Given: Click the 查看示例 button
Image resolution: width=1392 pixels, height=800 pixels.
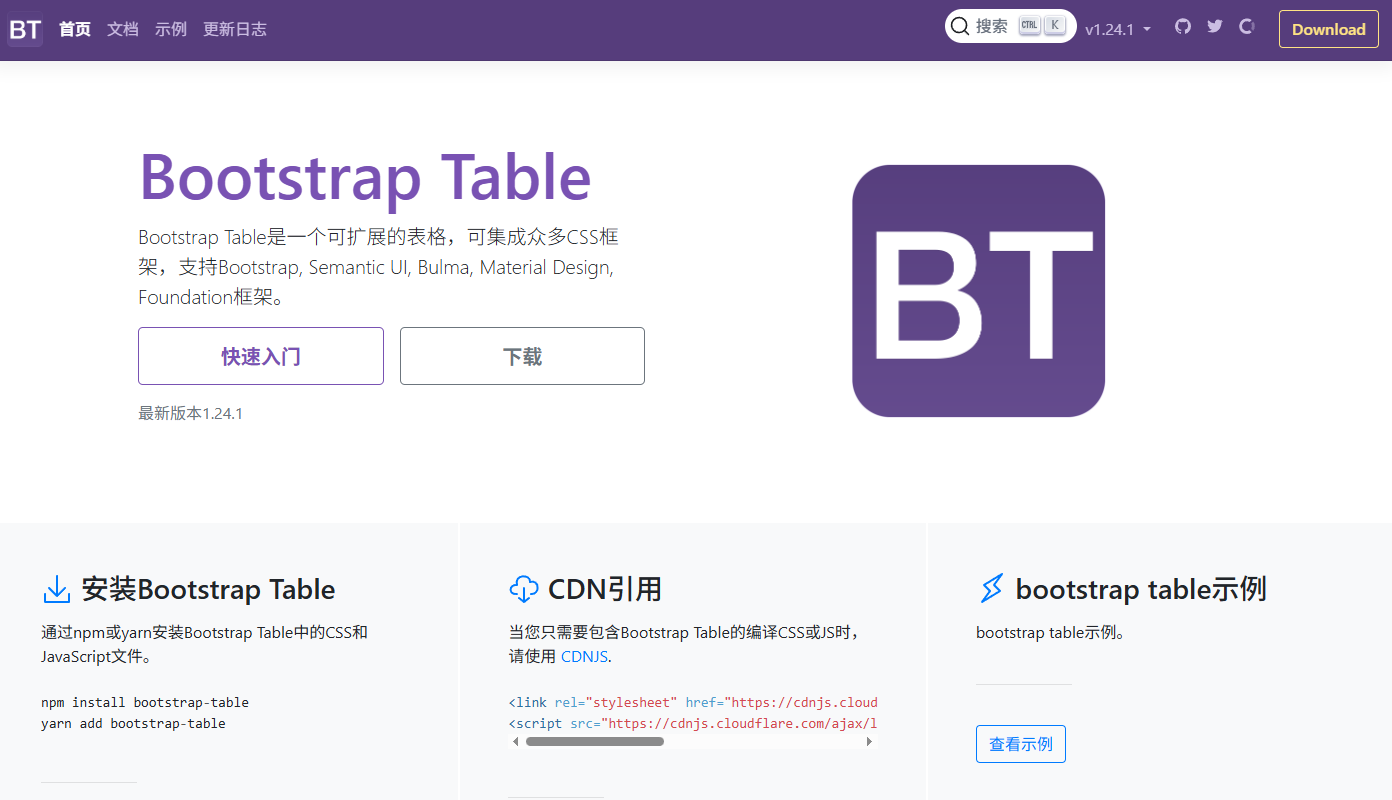Looking at the screenshot, I should click(x=1021, y=744).
